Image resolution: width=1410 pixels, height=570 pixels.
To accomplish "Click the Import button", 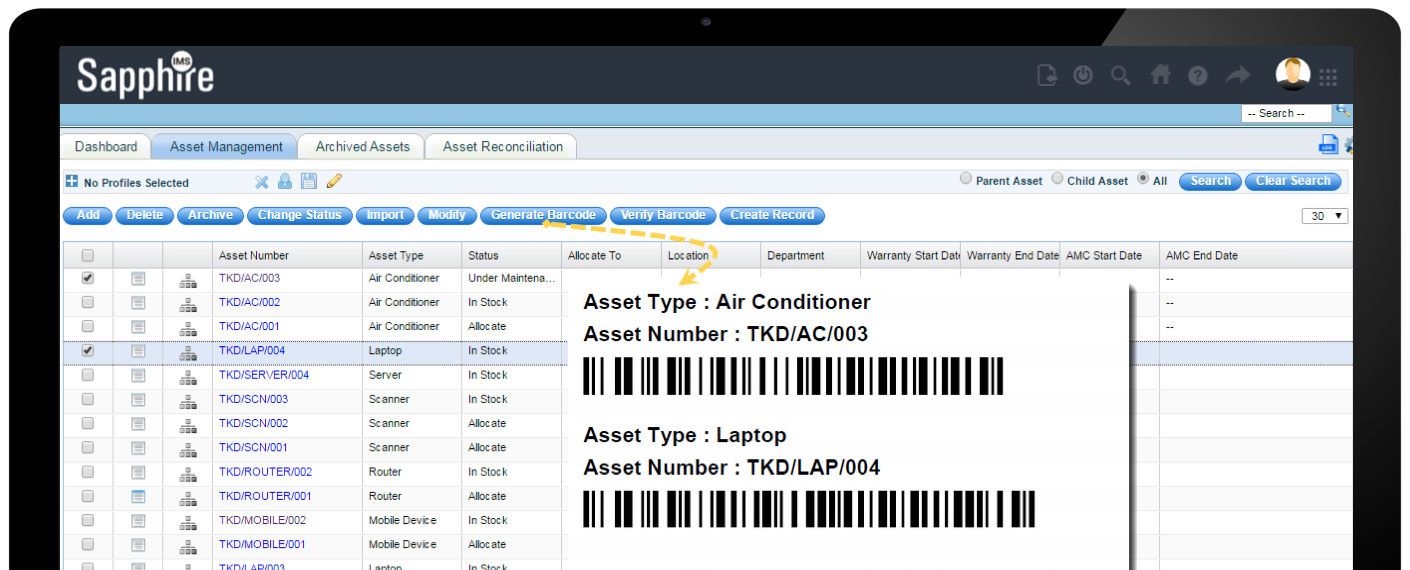I will click(x=386, y=215).
